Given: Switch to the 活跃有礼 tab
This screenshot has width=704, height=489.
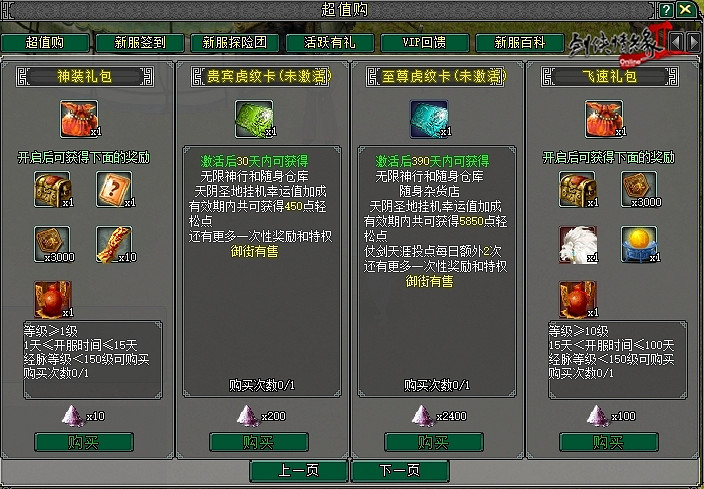Looking at the screenshot, I should (x=330, y=43).
